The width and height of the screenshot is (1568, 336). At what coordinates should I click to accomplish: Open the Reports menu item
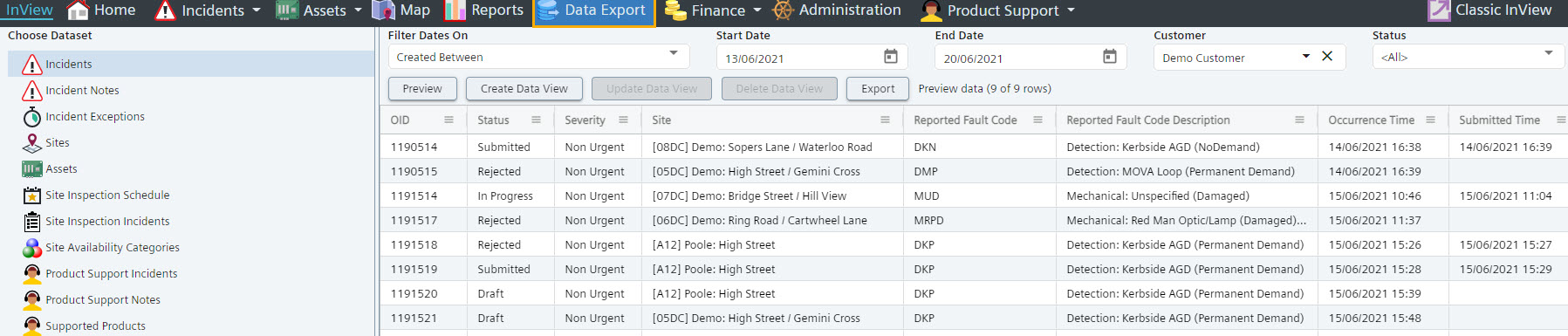[x=484, y=10]
